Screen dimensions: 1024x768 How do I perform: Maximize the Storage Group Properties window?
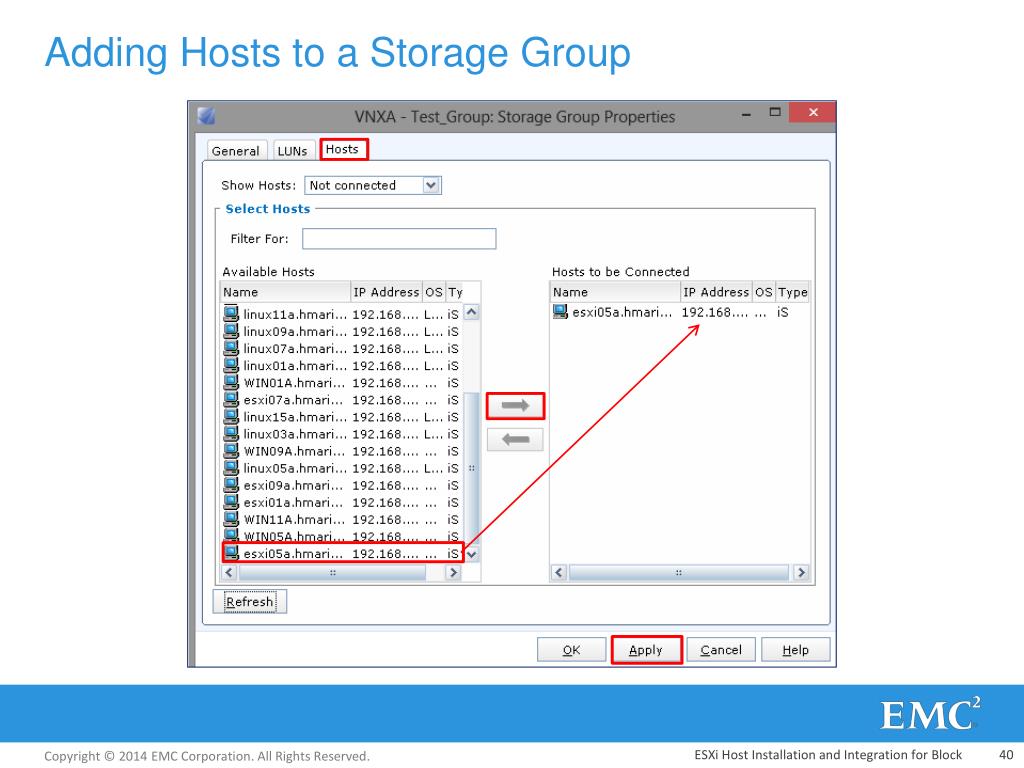pyautogui.click(x=775, y=112)
